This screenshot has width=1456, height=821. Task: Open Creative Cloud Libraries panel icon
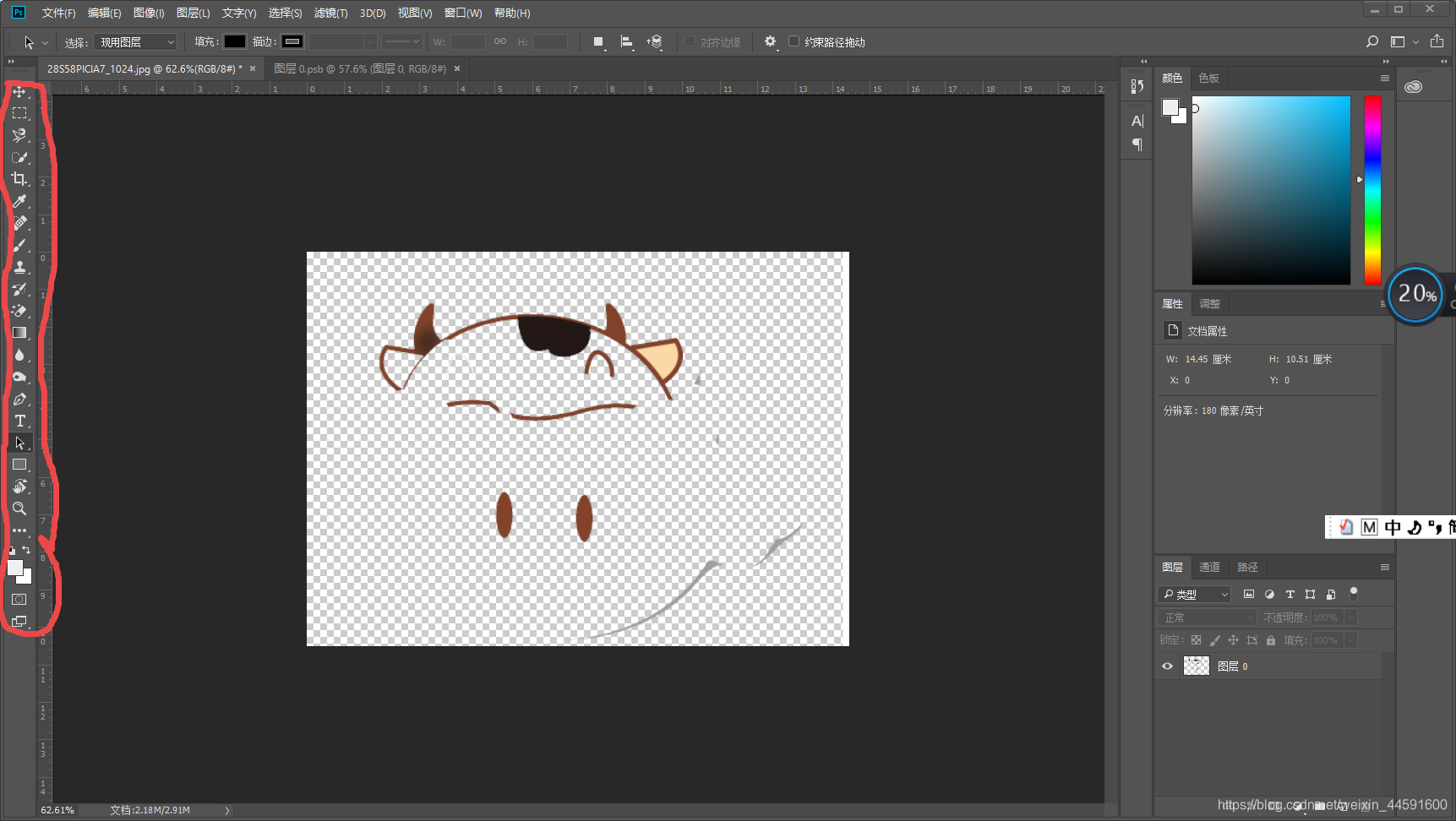1413,86
